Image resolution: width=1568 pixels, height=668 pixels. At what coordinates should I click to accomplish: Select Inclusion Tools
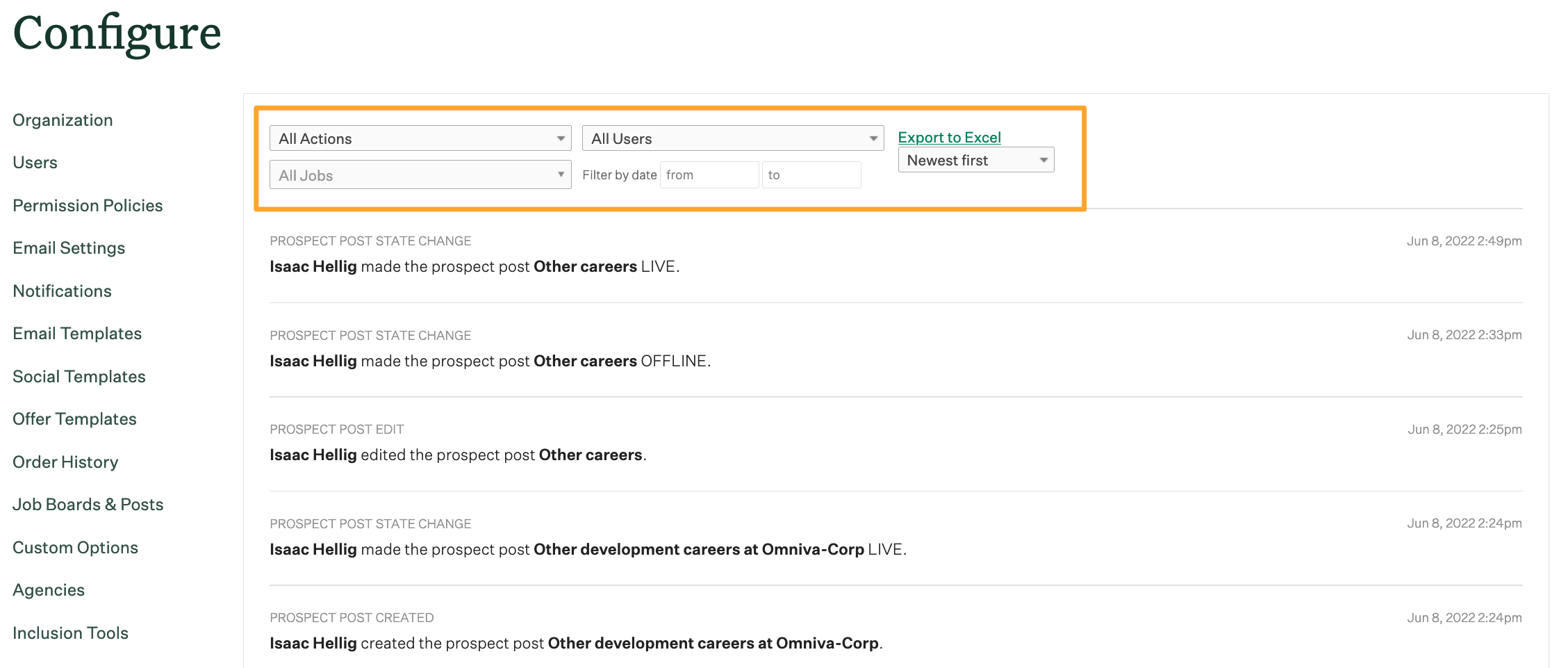click(70, 633)
